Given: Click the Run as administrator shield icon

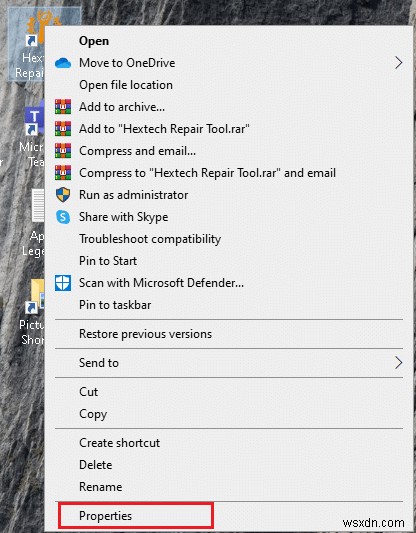Looking at the screenshot, I should [x=63, y=195].
